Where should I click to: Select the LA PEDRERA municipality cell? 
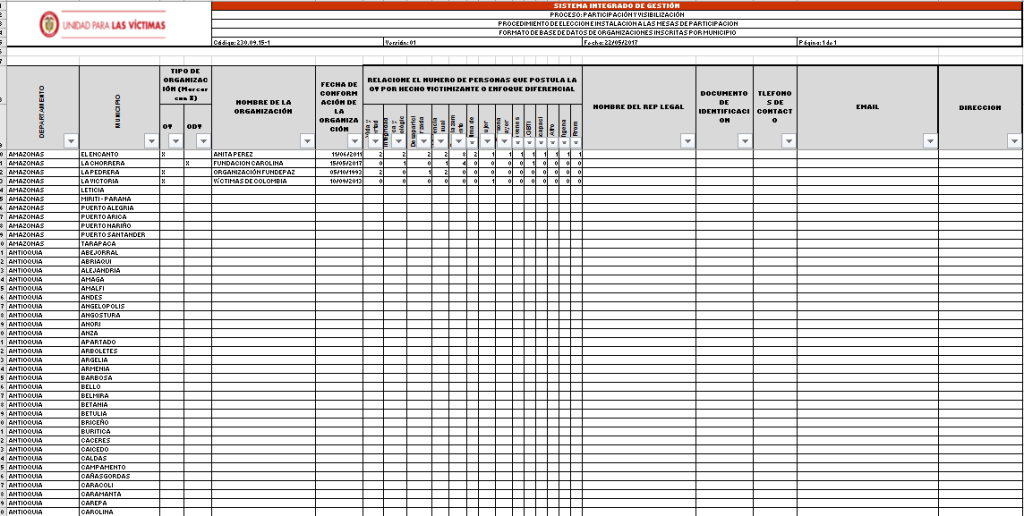[x=120, y=172]
